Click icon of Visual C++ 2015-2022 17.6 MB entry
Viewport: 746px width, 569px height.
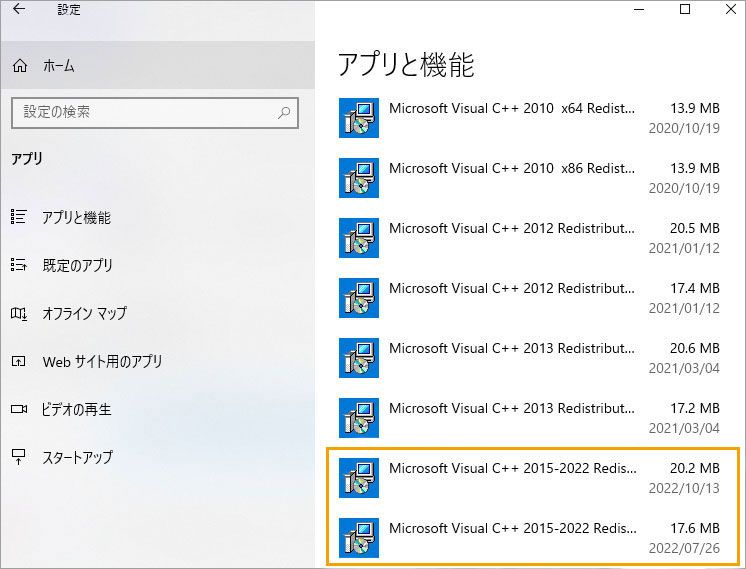(359, 538)
